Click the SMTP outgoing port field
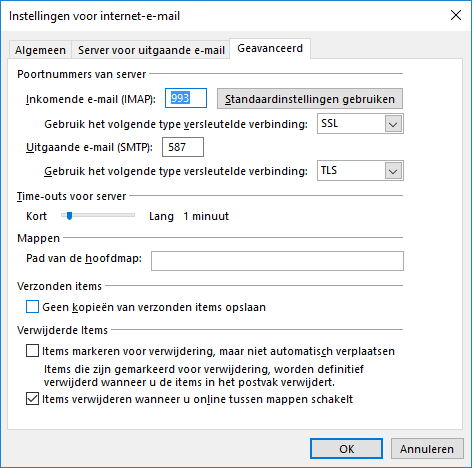 [183, 147]
